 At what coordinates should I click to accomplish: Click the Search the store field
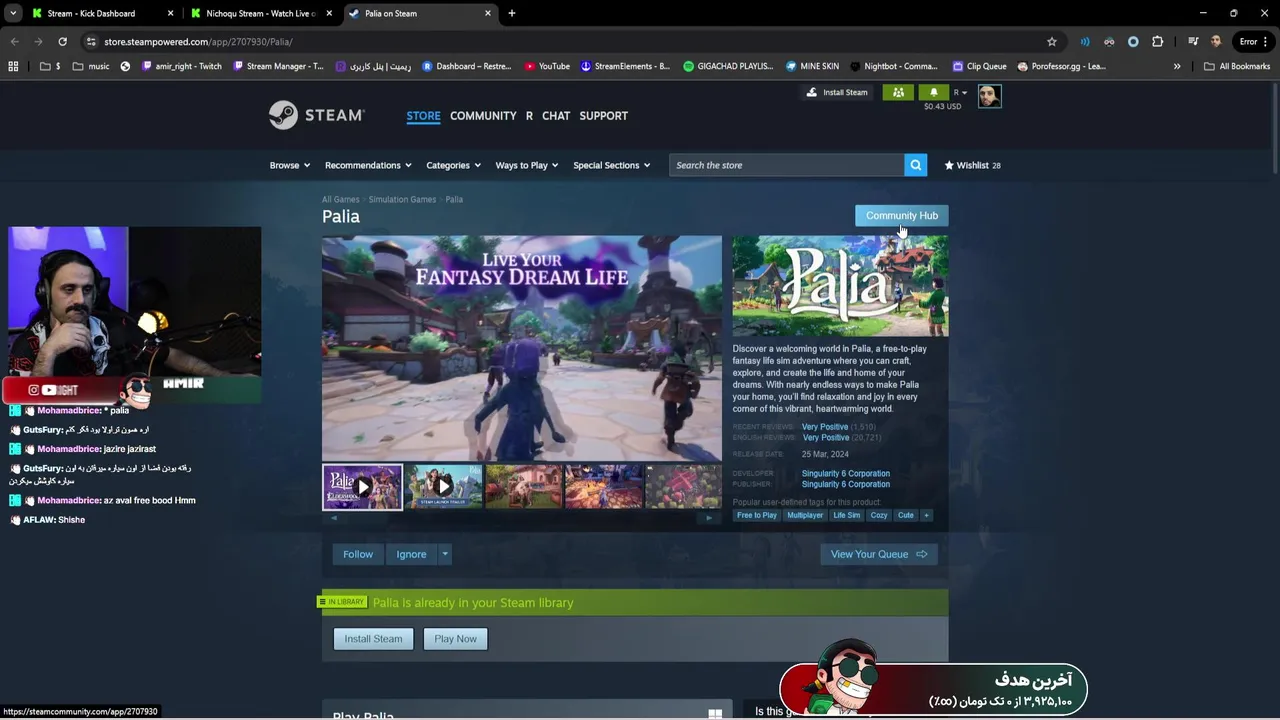coord(786,165)
